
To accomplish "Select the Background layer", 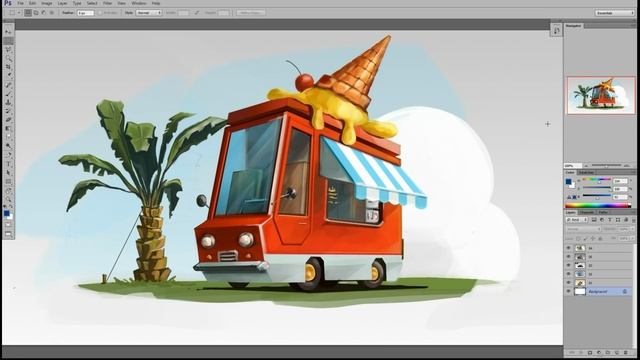I will (598, 291).
